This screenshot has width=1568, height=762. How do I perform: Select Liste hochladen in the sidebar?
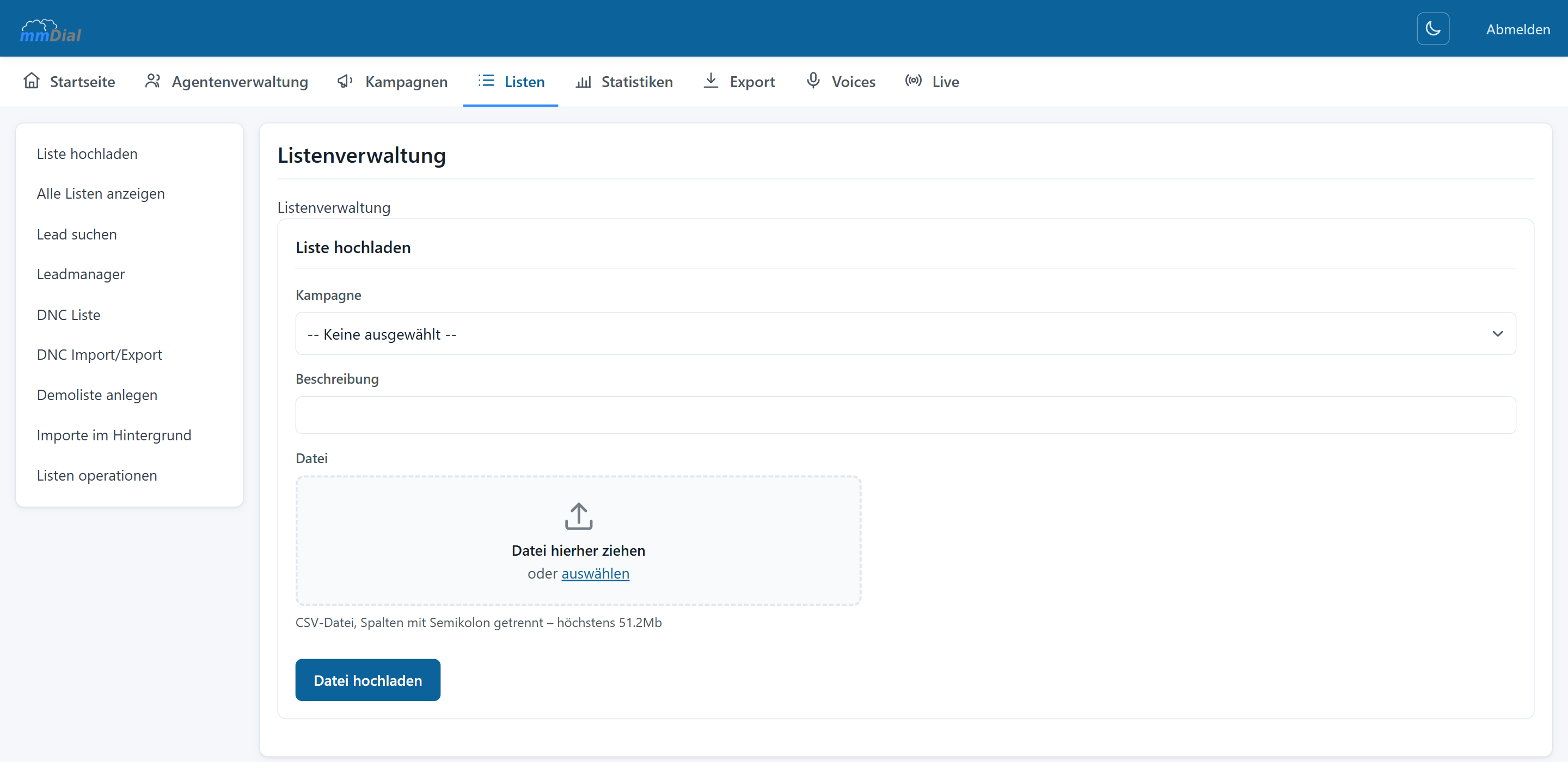[x=87, y=153]
